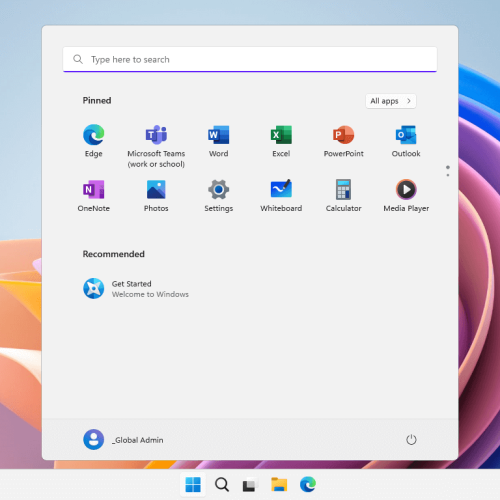Viewport: 500px width, 500px height.
Task: Launch PowerPoint from pinned apps
Action: tap(343, 141)
